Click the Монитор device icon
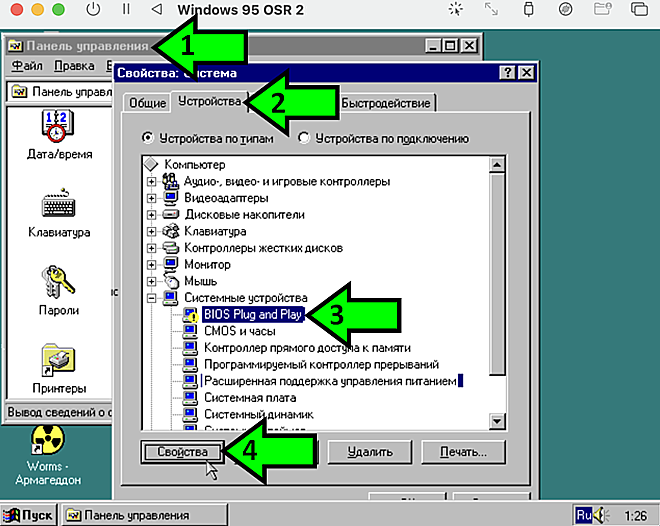This screenshot has height=526, width=660. click(x=170, y=264)
